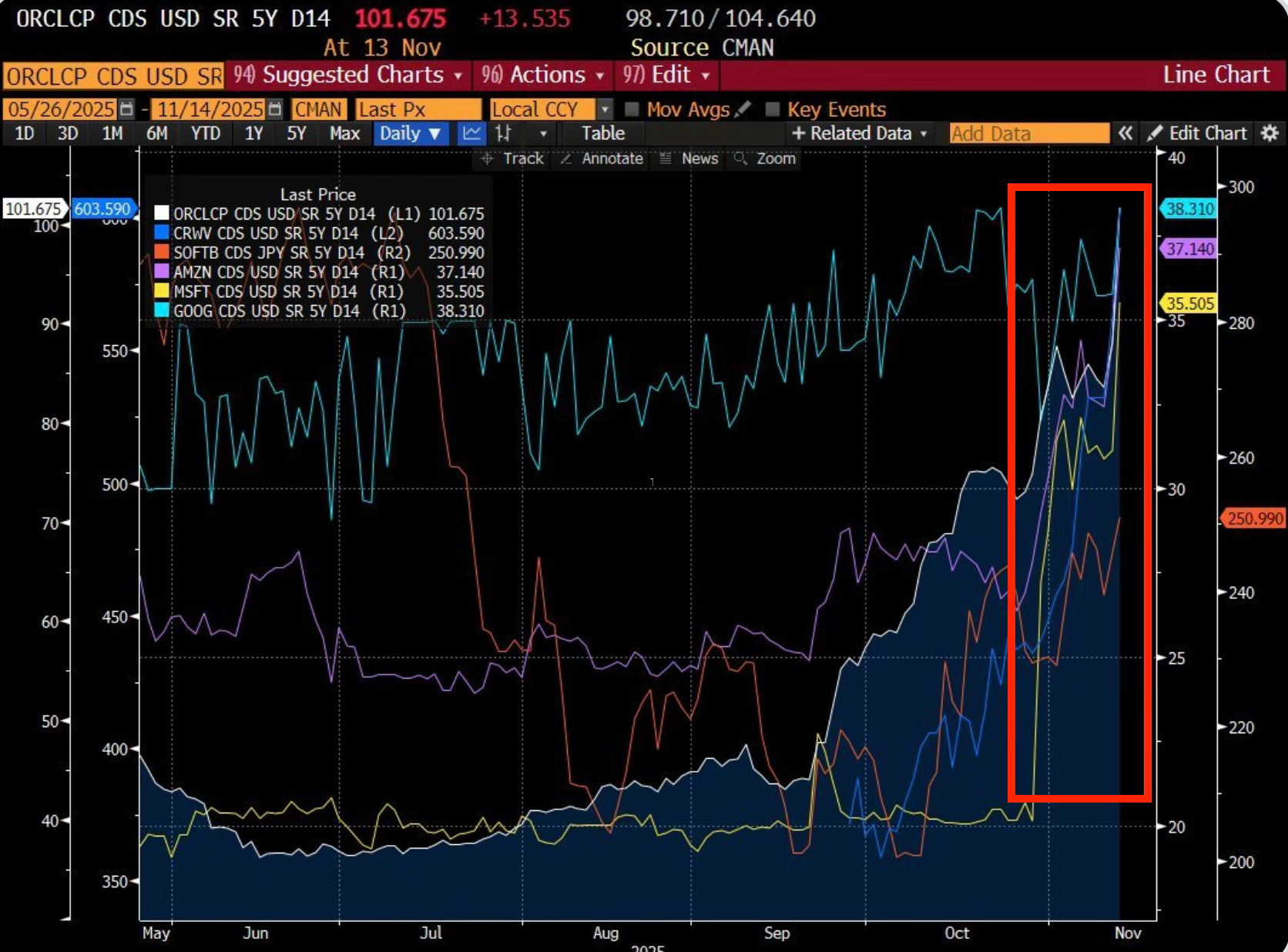Click the purple AMZN legend swatch
The image size is (1288, 952).
pos(161,272)
